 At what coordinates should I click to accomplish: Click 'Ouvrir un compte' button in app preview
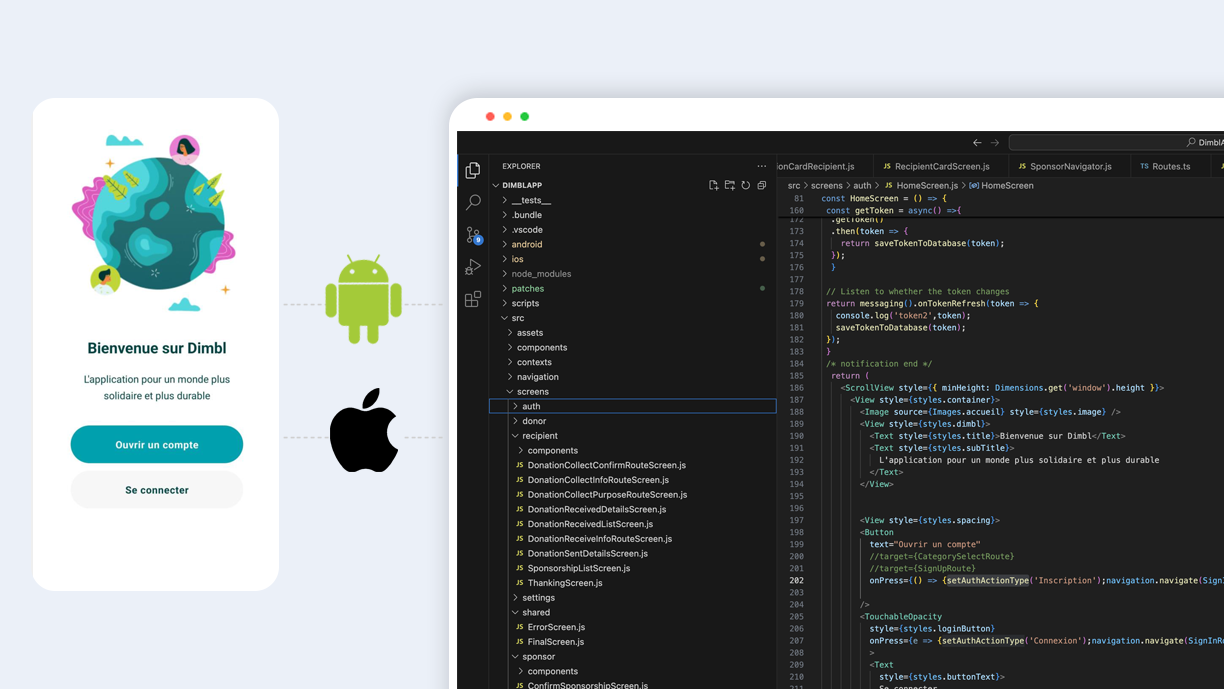click(x=157, y=444)
